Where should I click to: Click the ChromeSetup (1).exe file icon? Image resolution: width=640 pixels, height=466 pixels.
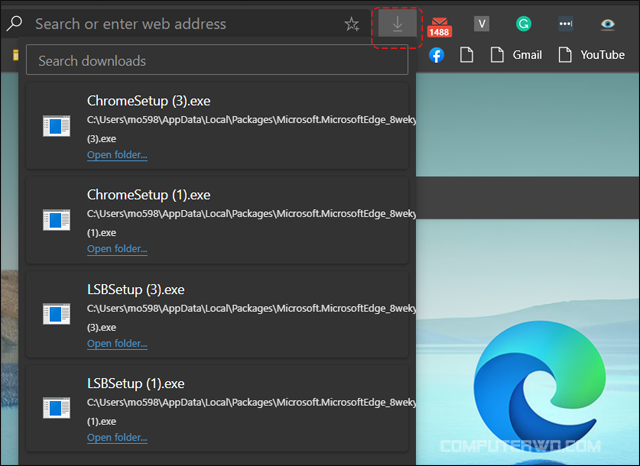pyautogui.click(x=56, y=220)
